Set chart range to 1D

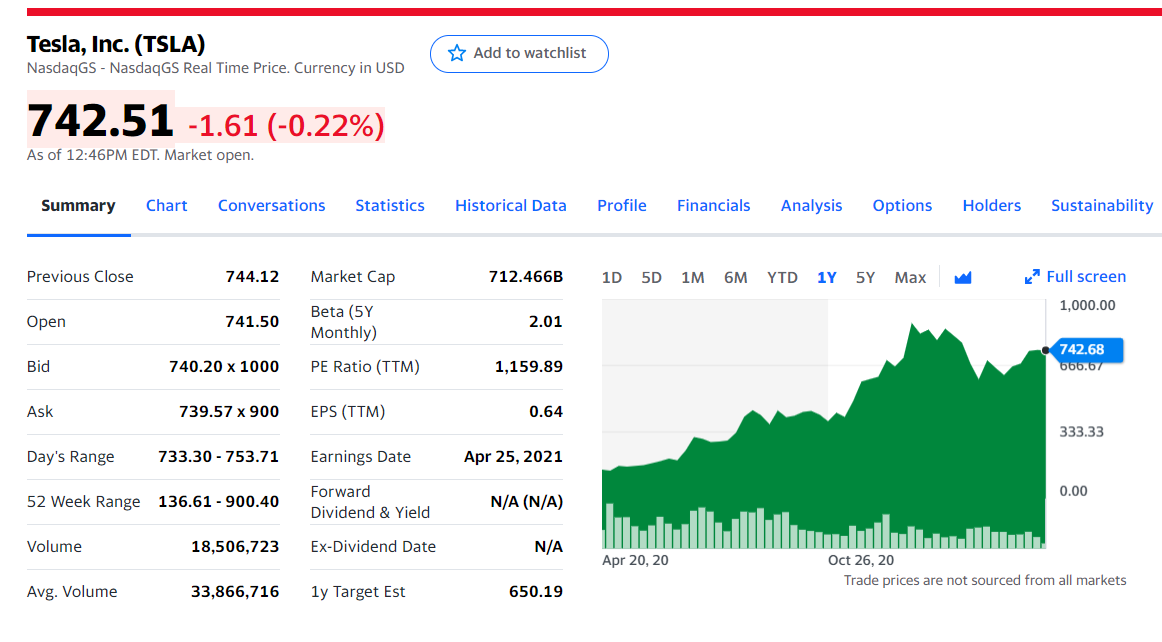[x=611, y=277]
